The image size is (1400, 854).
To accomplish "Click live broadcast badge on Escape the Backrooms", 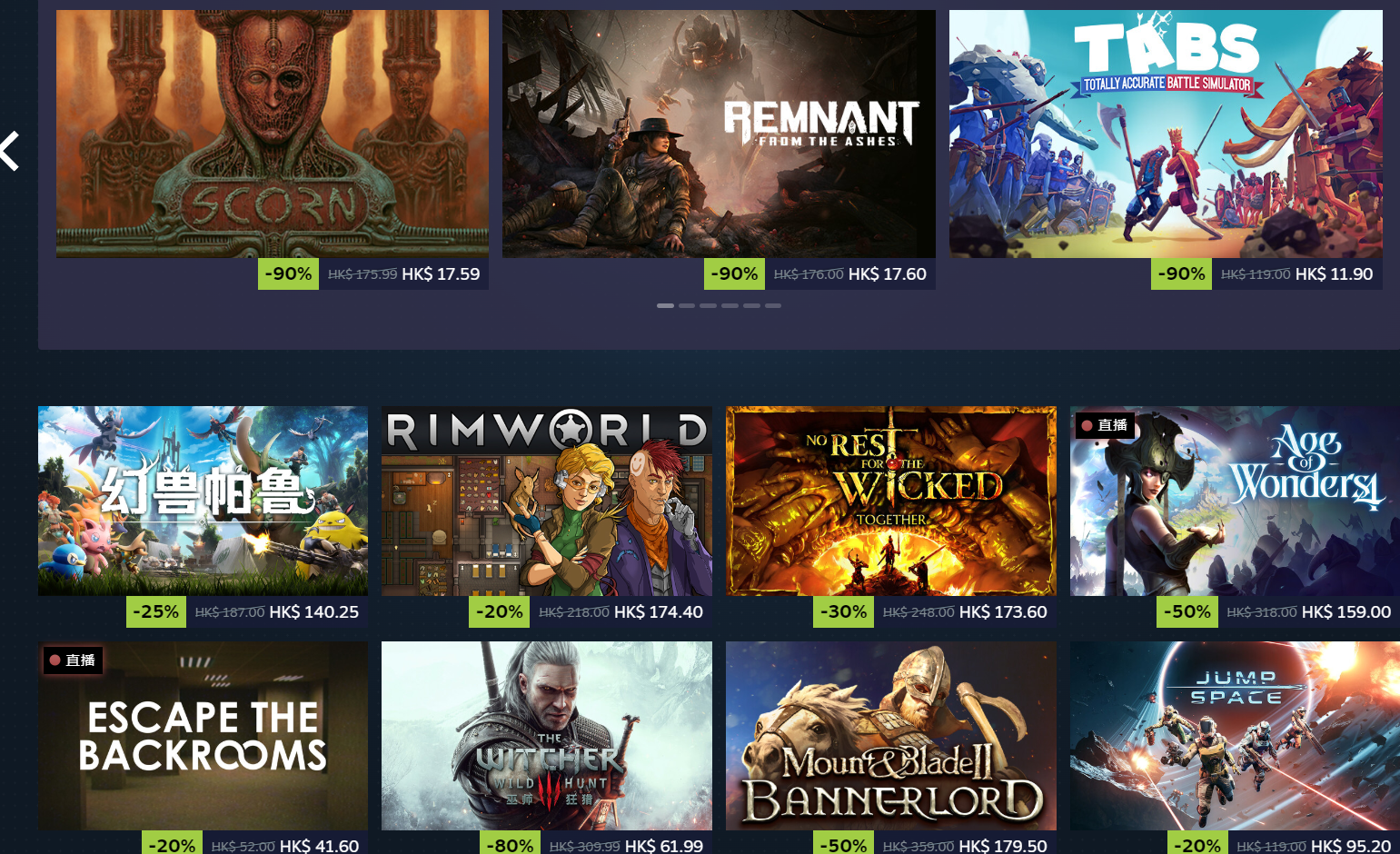I will 73,660.
